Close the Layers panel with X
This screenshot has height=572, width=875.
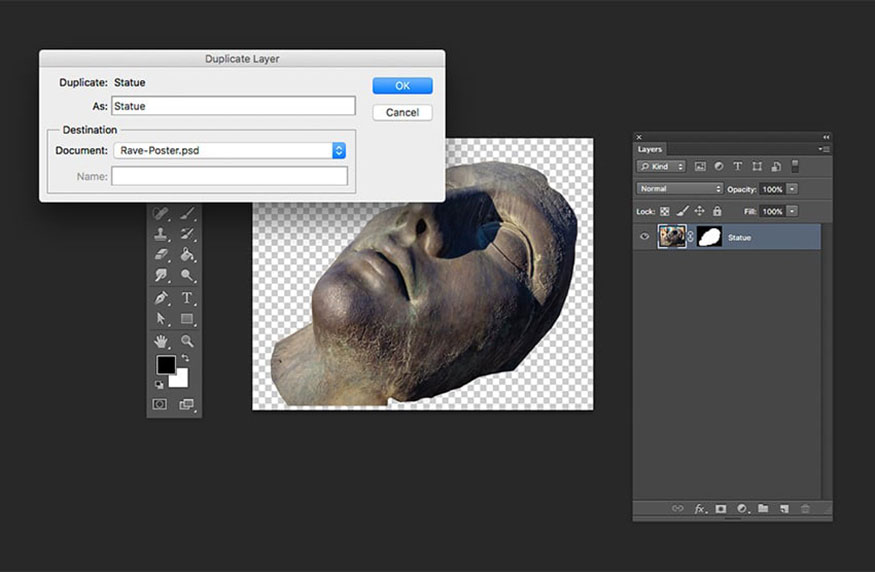[640, 137]
